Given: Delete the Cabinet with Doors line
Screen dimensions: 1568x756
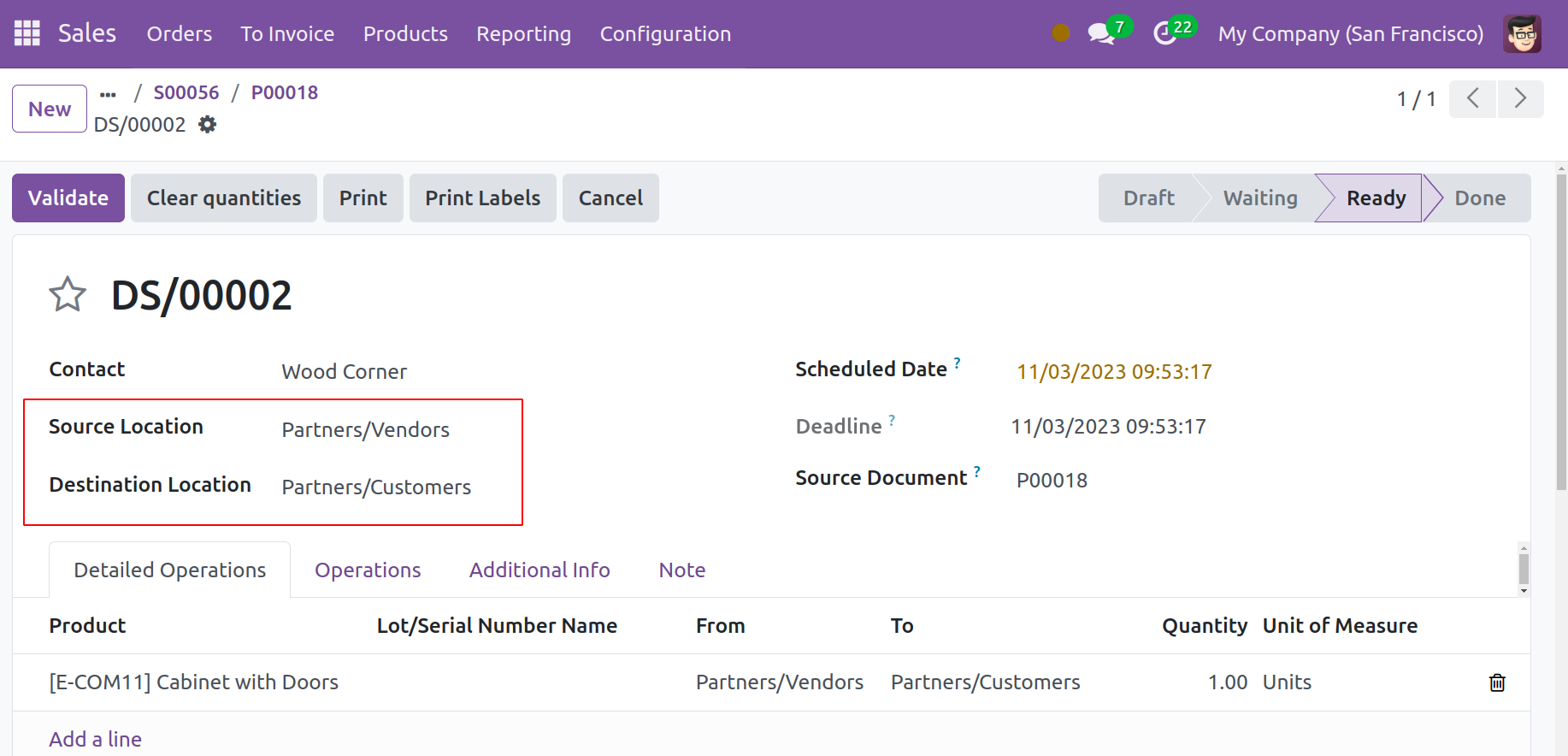Looking at the screenshot, I should (1497, 682).
